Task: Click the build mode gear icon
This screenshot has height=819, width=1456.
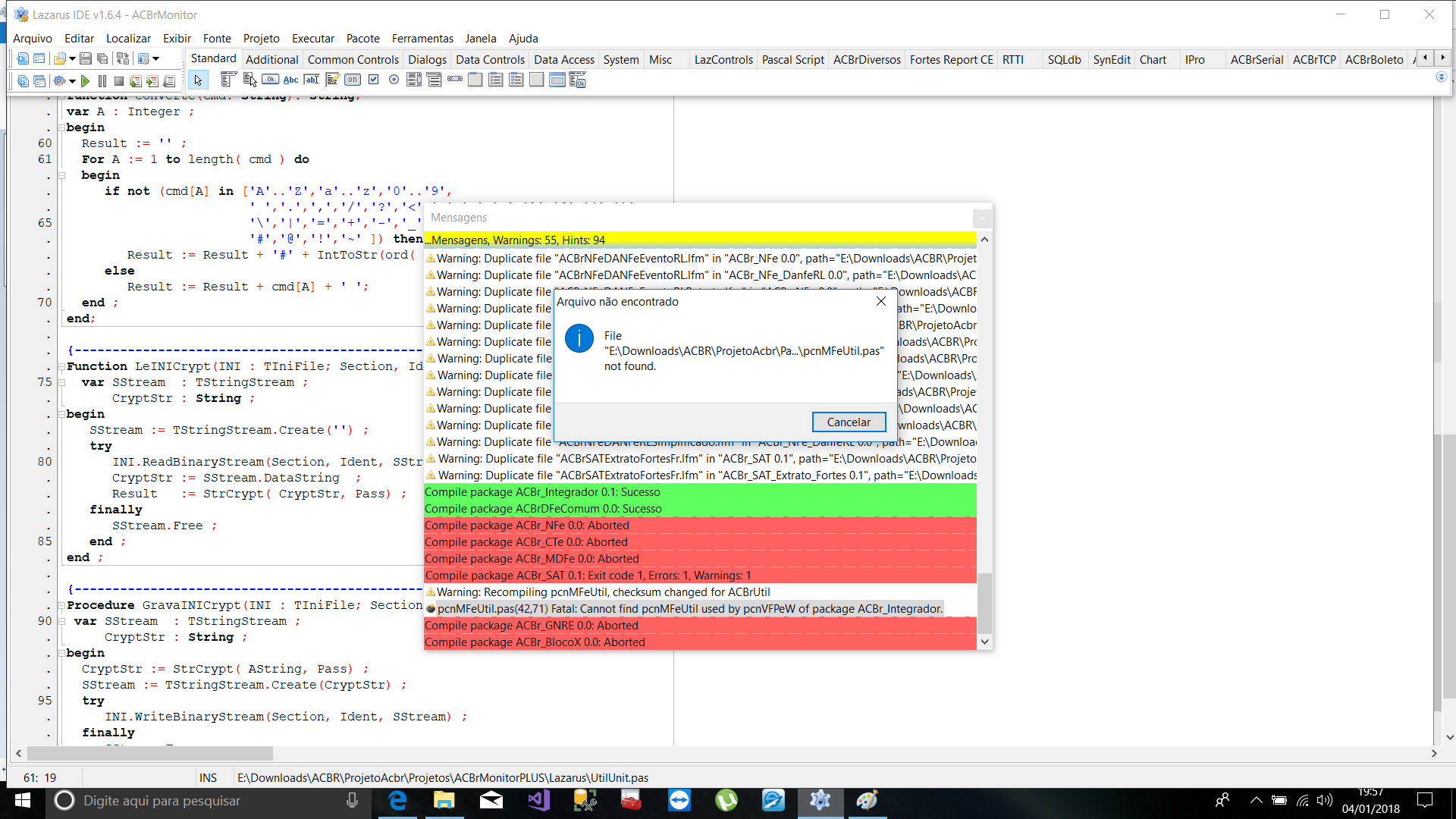Action: click(x=60, y=80)
